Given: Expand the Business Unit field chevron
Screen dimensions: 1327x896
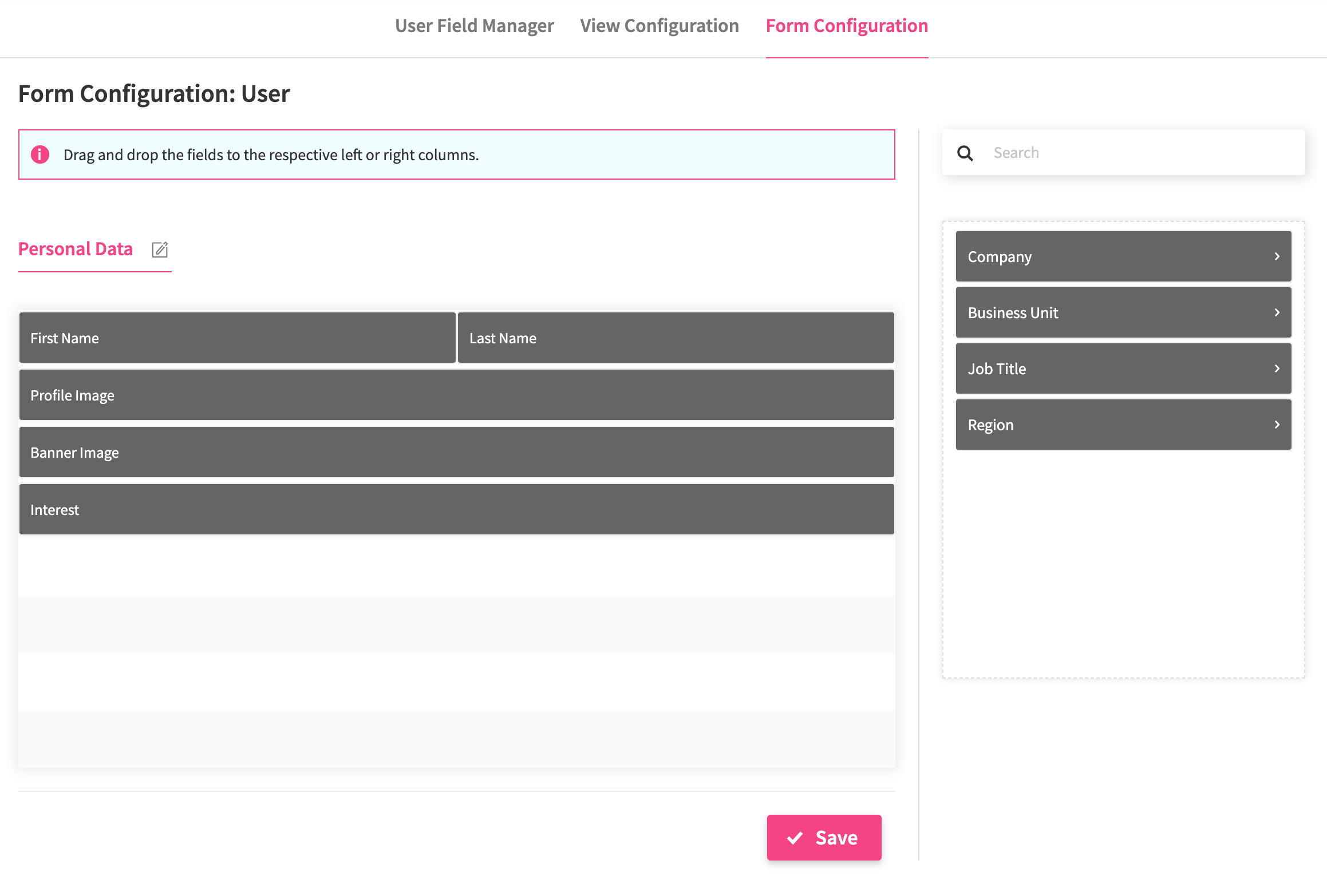Looking at the screenshot, I should [1277, 312].
